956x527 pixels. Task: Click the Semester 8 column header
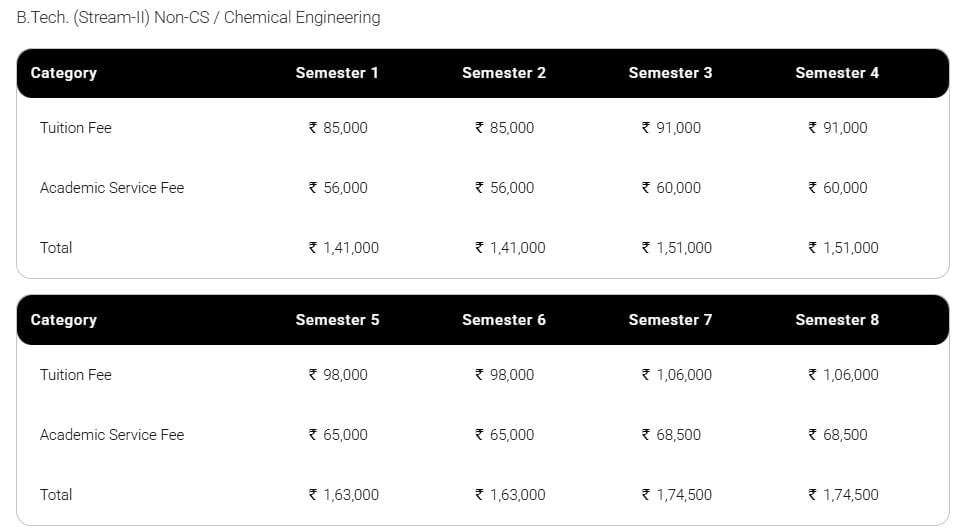[x=837, y=320]
